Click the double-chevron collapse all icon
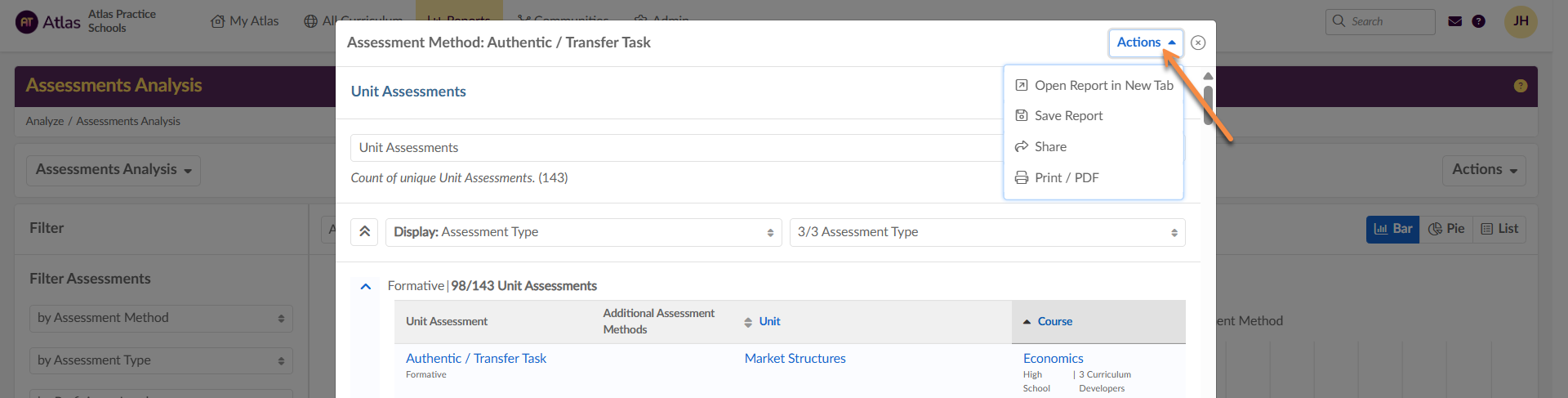This screenshot has height=398, width=1568. pos(364,232)
